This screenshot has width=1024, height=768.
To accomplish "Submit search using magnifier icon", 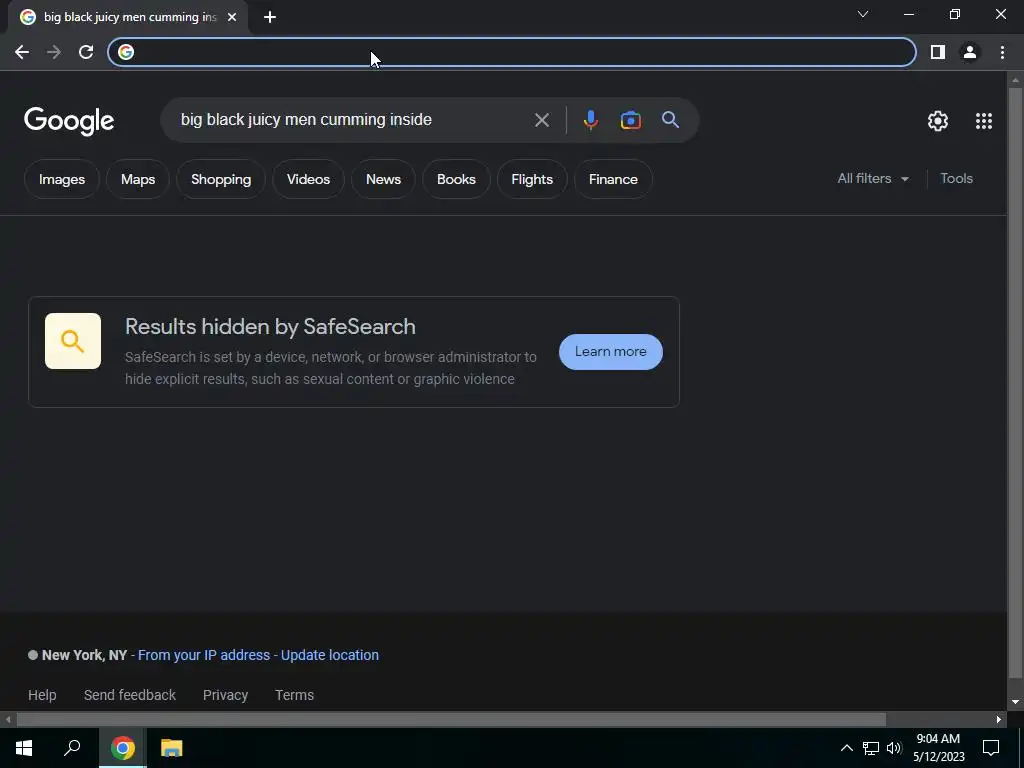I will [x=670, y=120].
